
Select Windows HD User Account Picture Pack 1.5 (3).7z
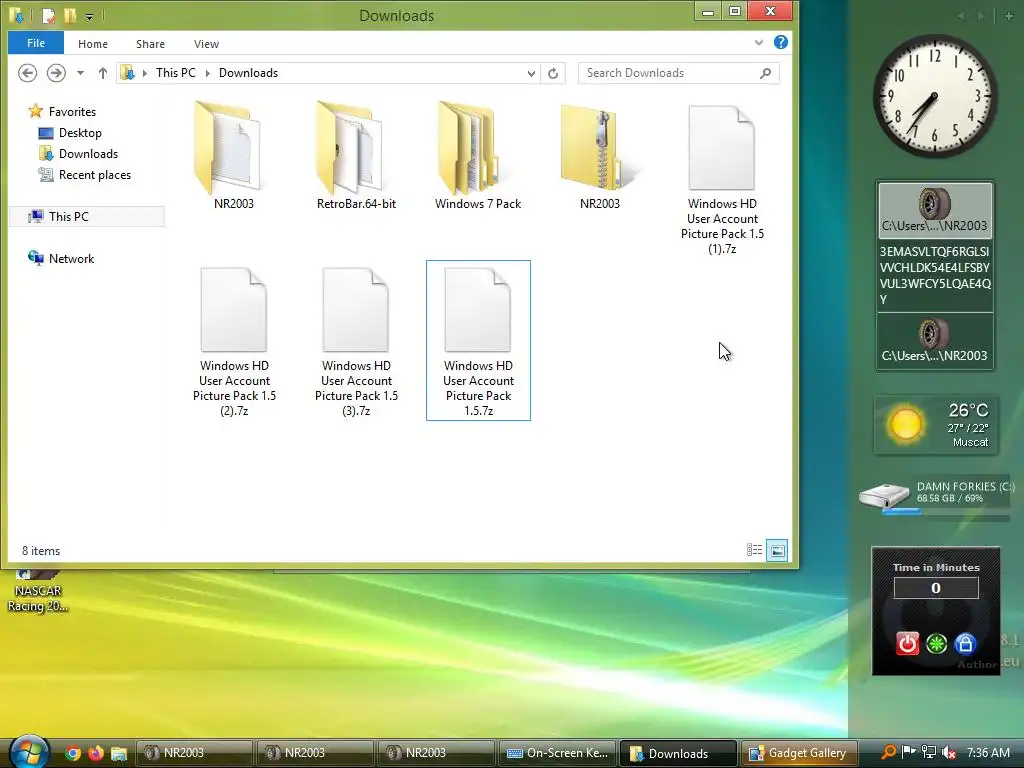pos(356,340)
